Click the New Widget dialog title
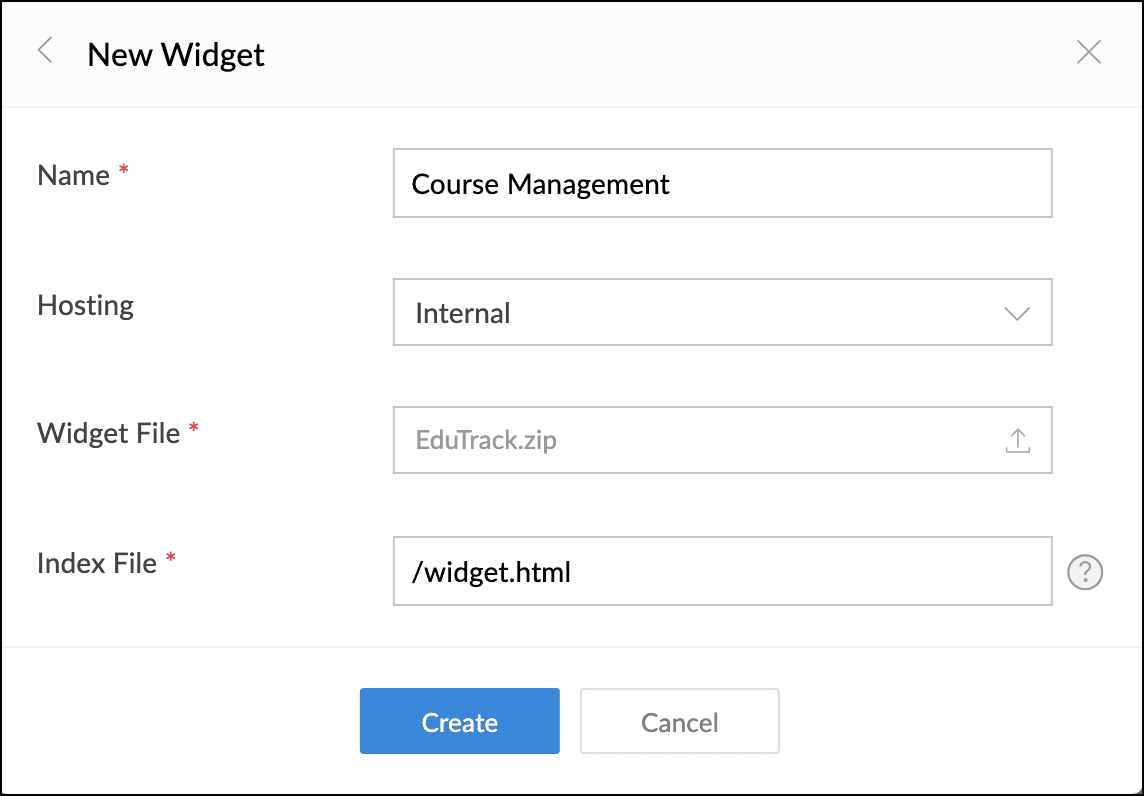Screen dimensions: 1144x796 tap(176, 54)
